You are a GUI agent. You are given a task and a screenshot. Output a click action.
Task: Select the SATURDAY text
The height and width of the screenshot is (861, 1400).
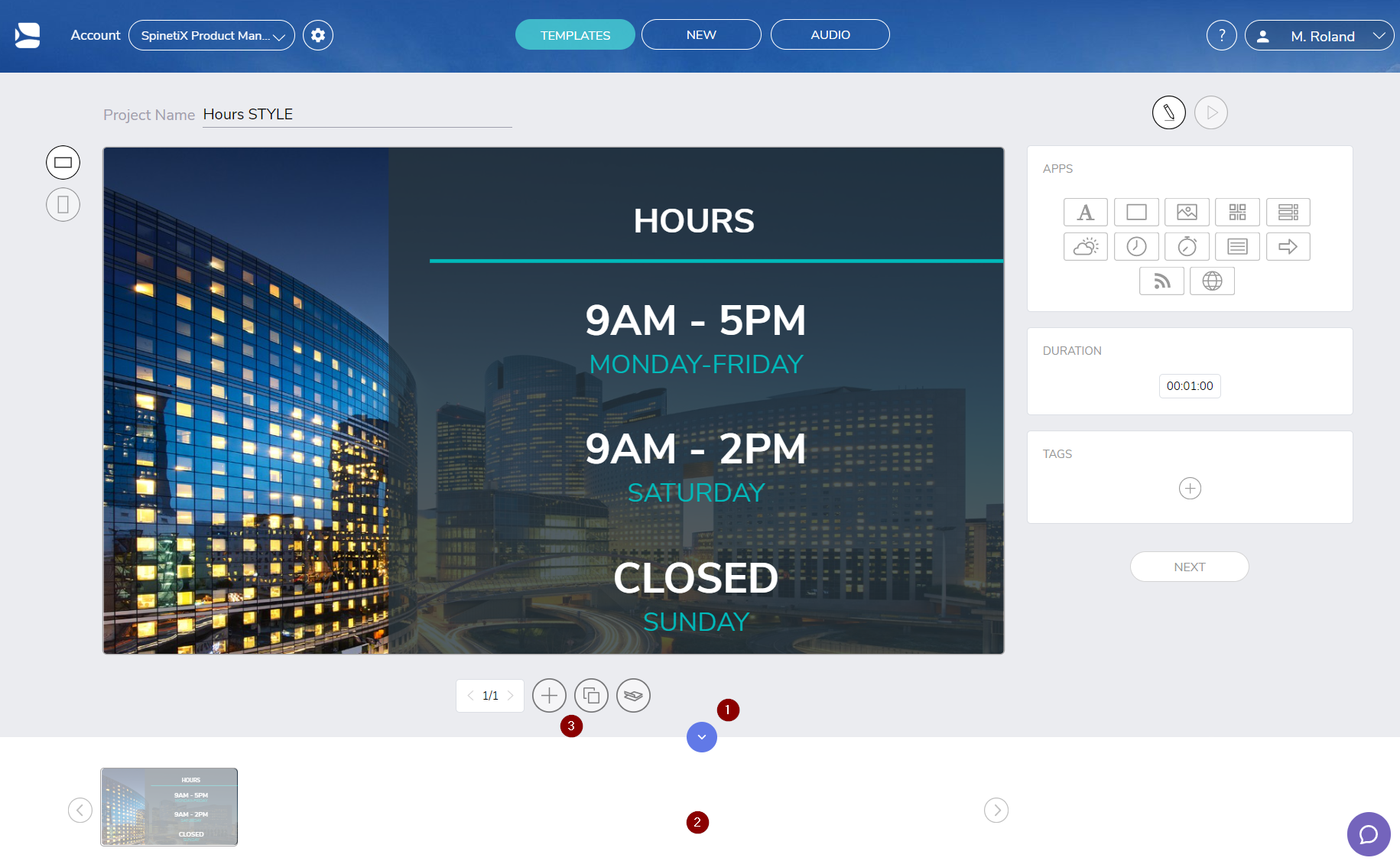[696, 492]
